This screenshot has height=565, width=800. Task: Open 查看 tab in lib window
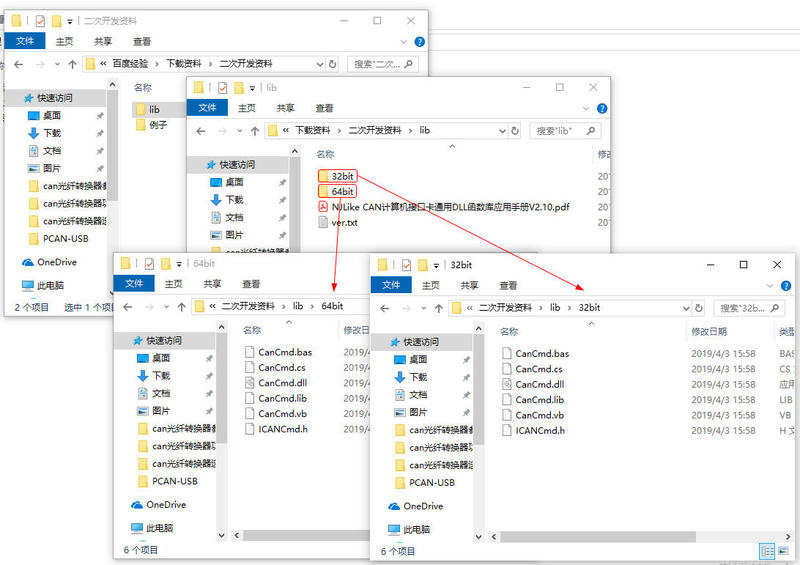point(324,108)
